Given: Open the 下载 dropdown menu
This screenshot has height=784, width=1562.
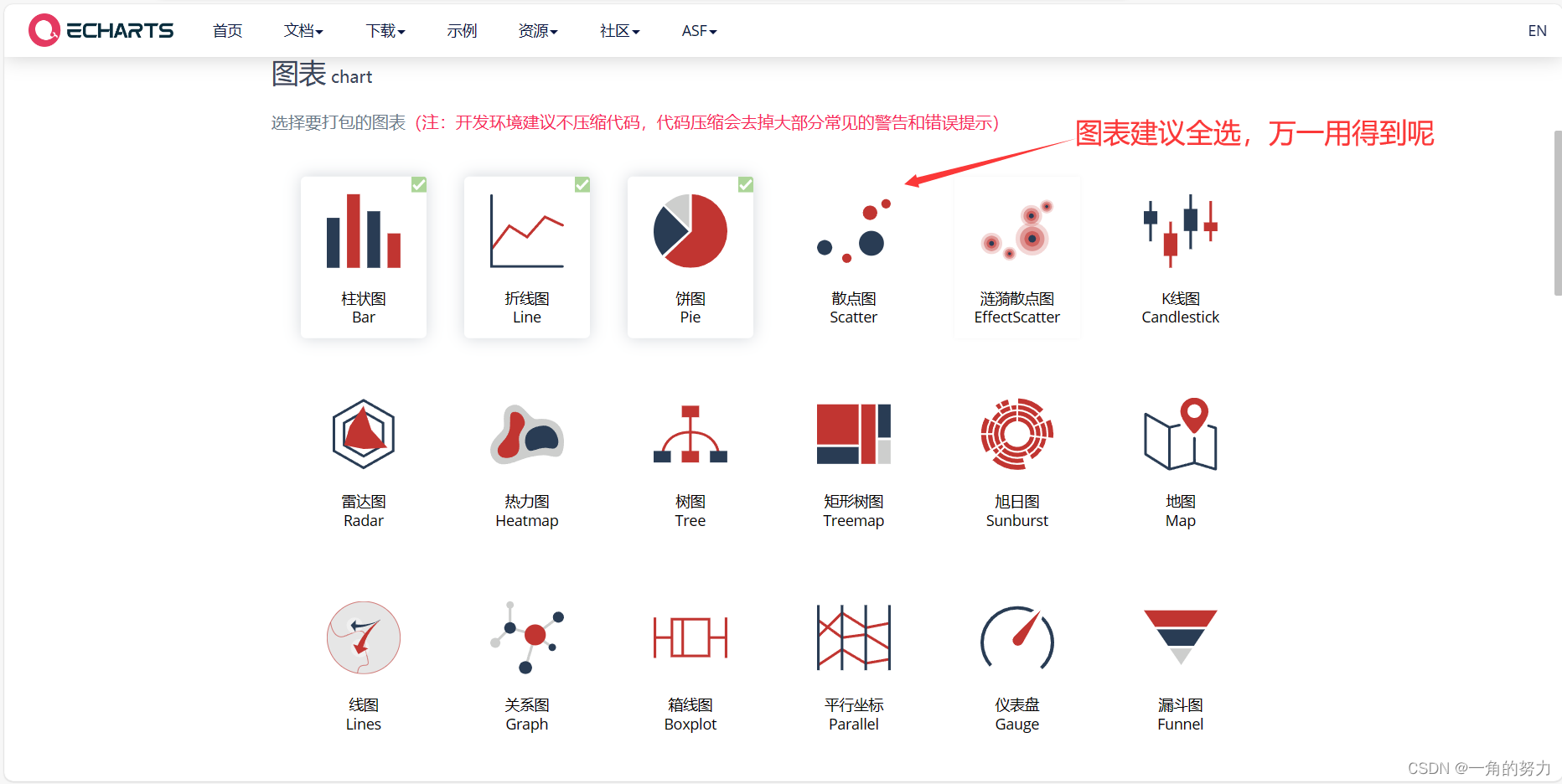Looking at the screenshot, I should click(384, 30).
